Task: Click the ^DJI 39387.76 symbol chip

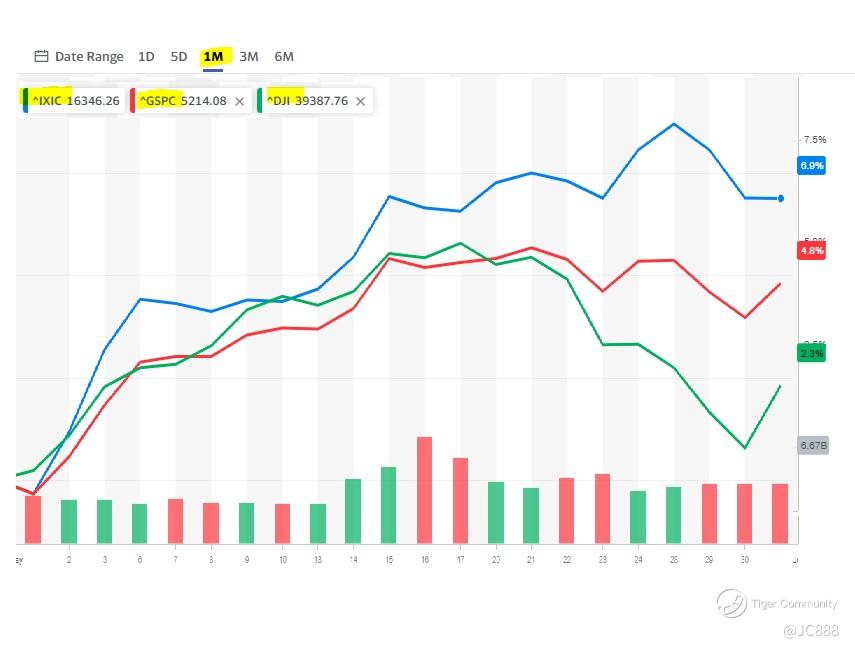Action: [x=307, y=101]
